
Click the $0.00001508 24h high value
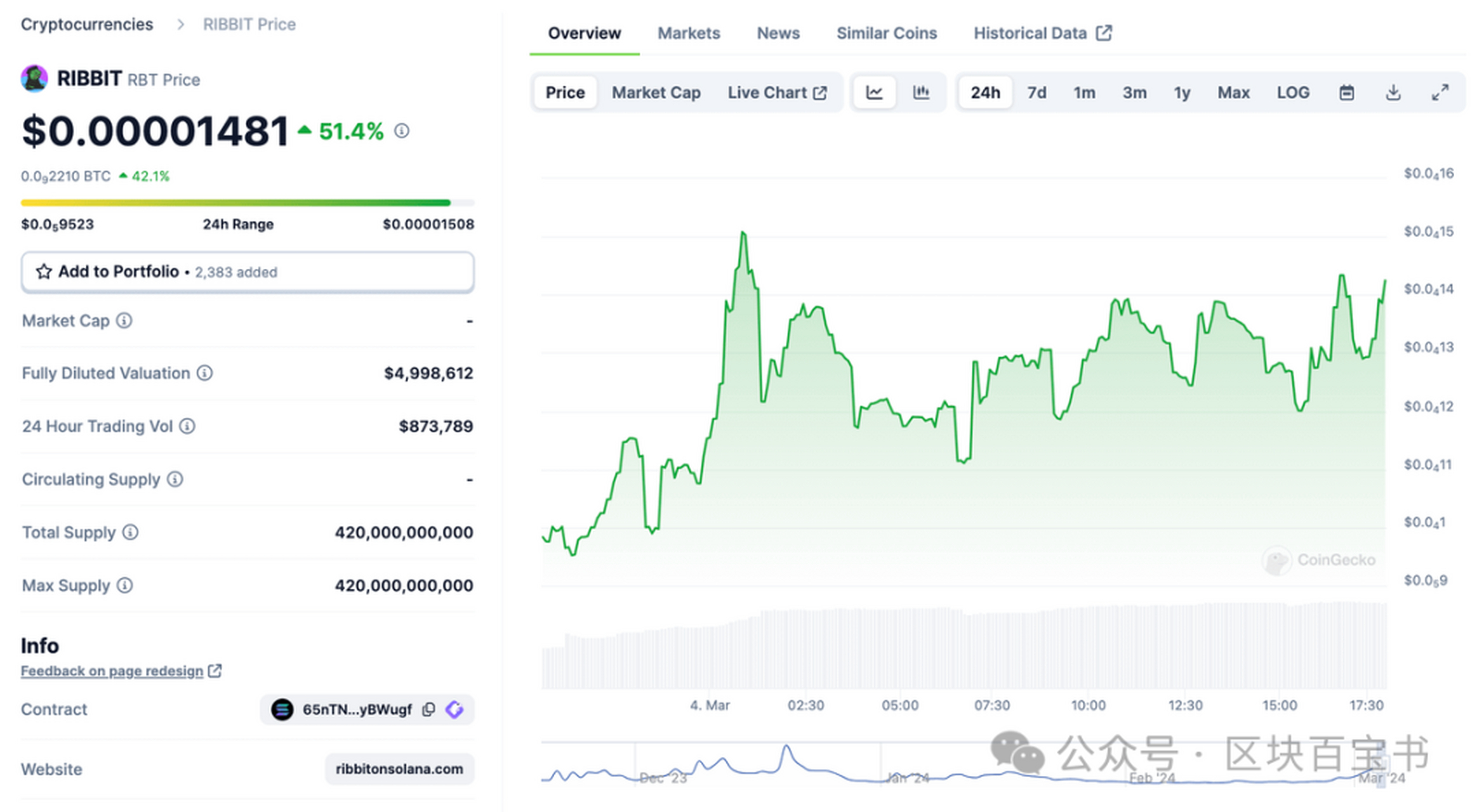coord(428,224)
